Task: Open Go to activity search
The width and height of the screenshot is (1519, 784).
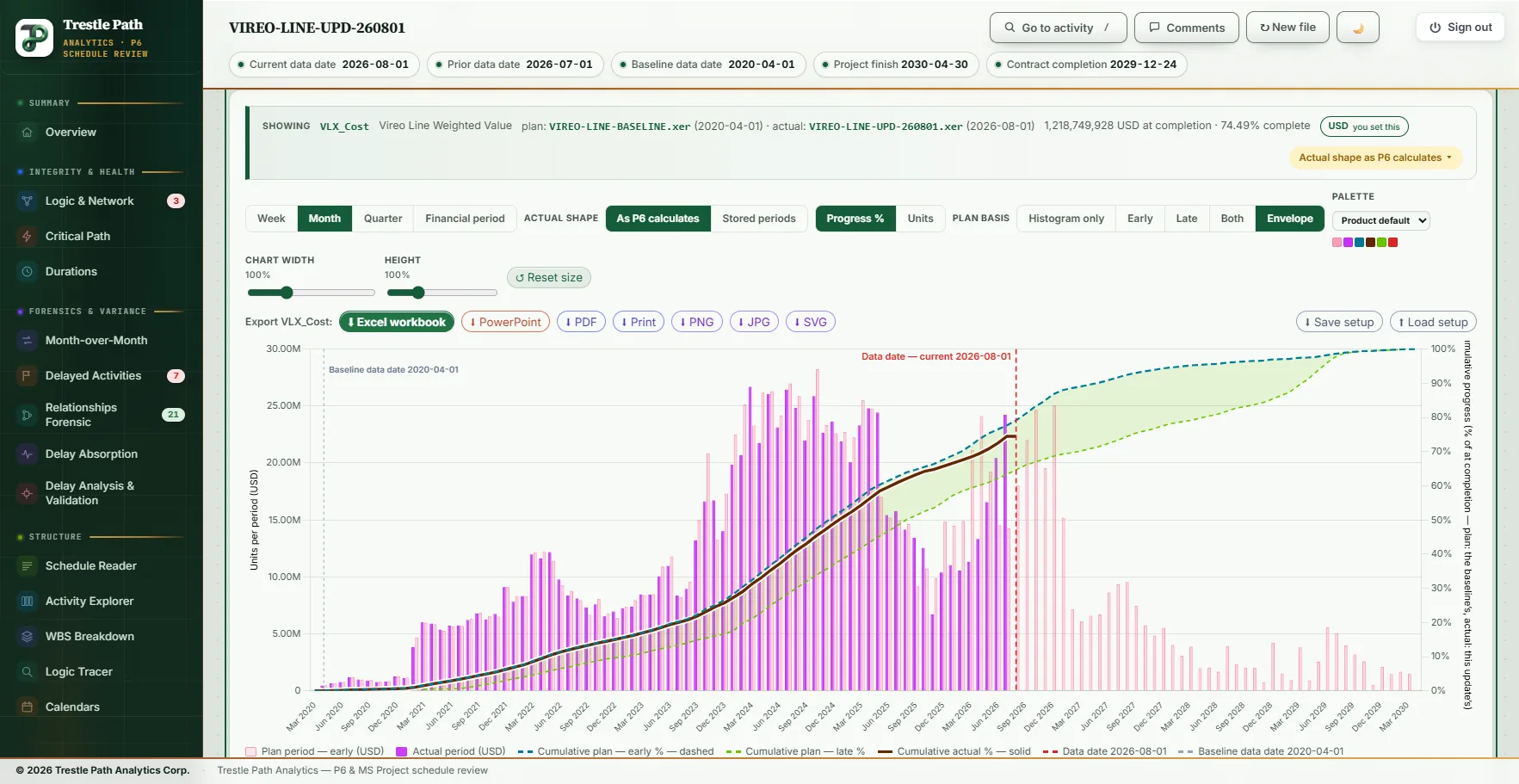Action: coord(1058,28)
